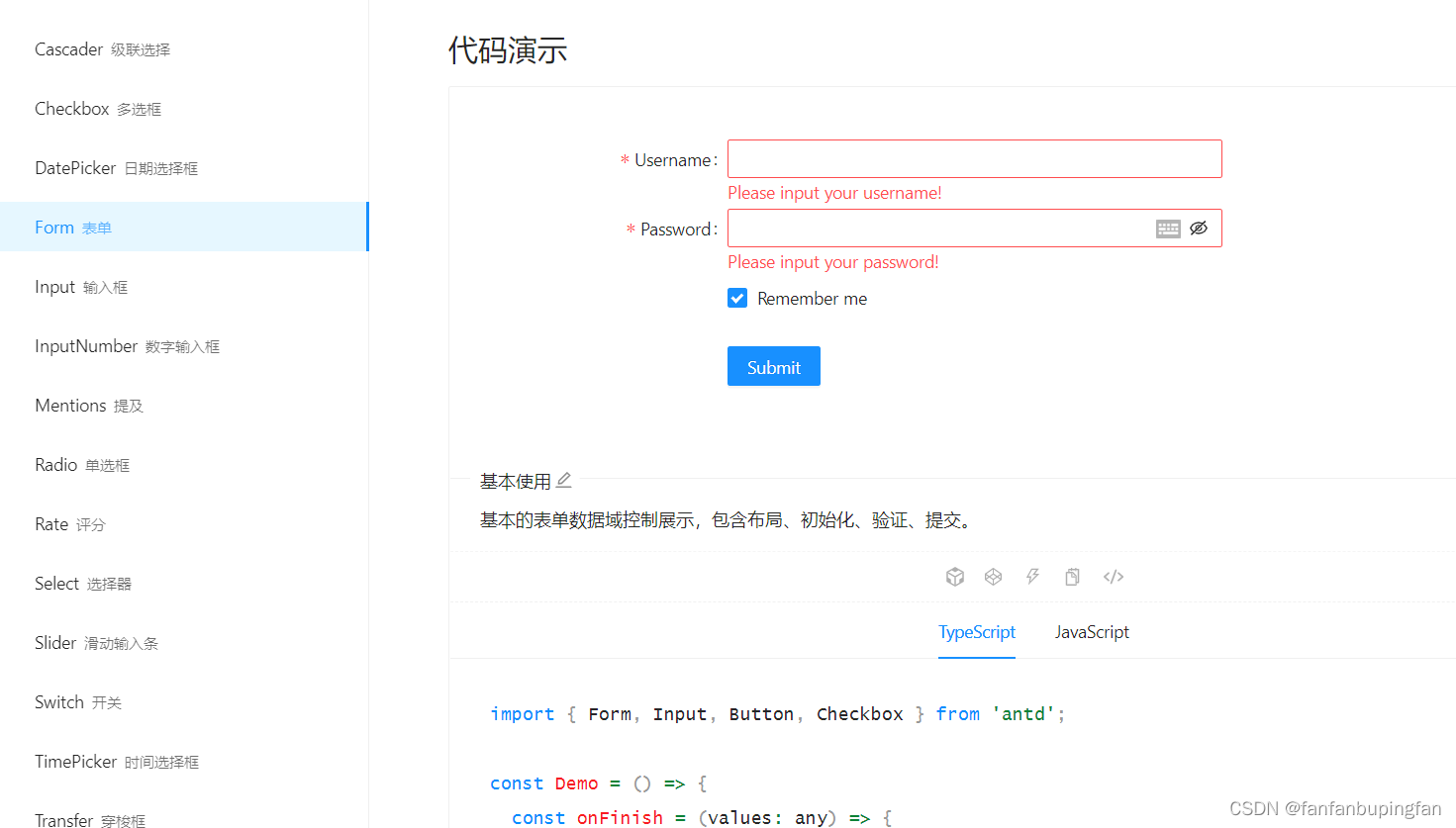
Task: Open demo in CodePen icon
Action: 994,577
